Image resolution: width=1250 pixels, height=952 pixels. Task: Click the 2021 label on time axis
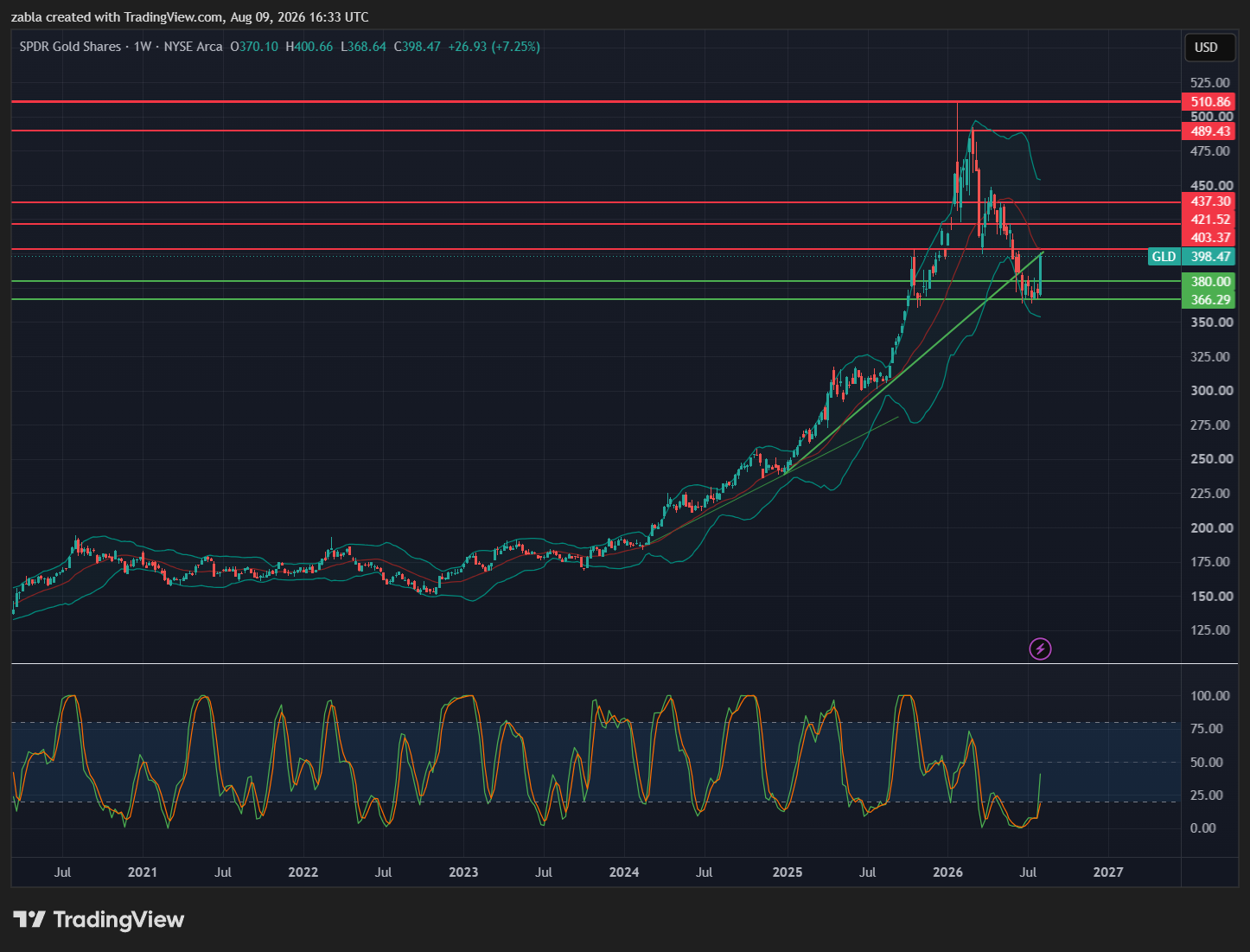(x=143, y=872)
